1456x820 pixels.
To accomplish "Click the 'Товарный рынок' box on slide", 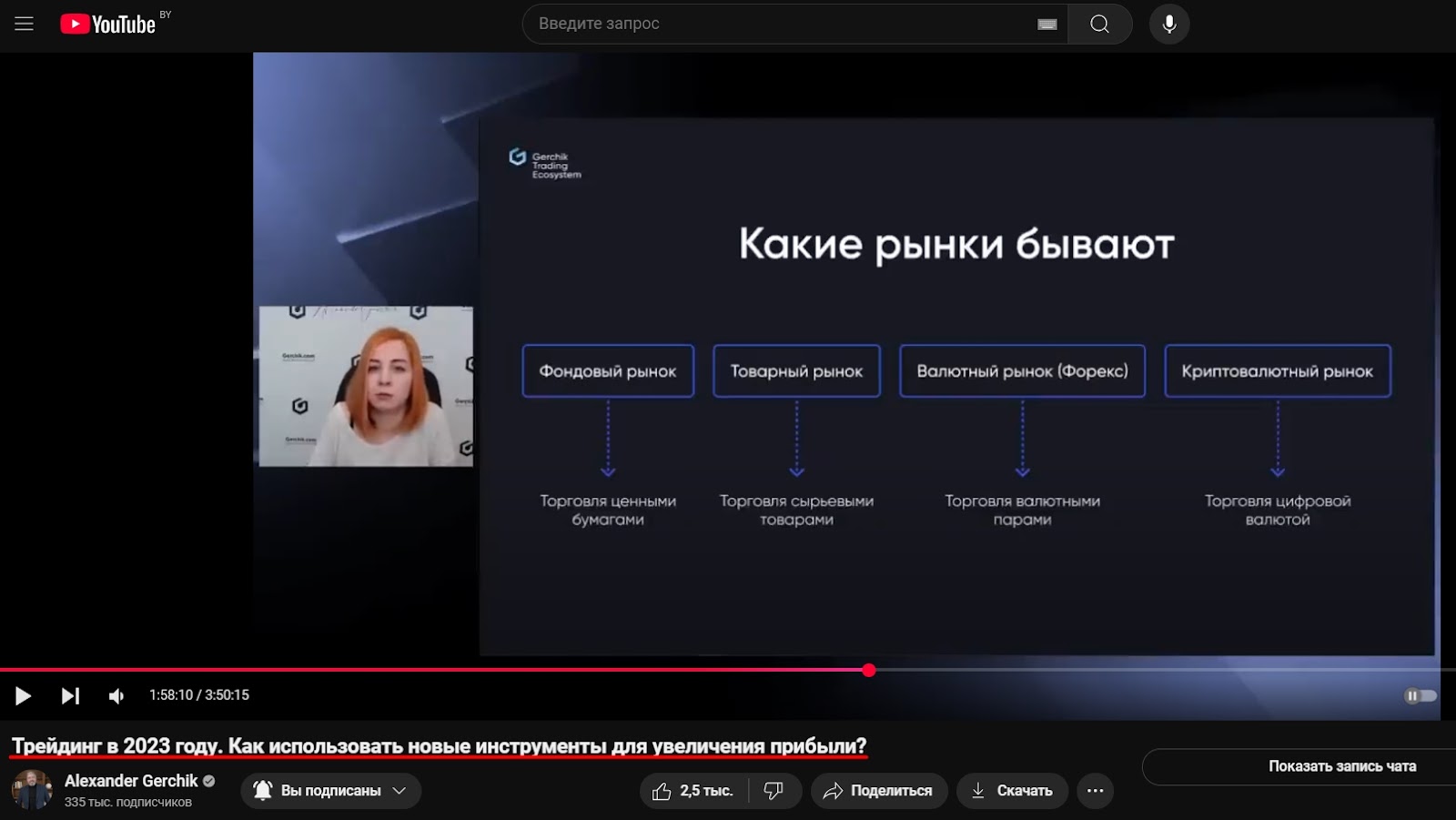I will pyautogui.click(x=796, y=371).
